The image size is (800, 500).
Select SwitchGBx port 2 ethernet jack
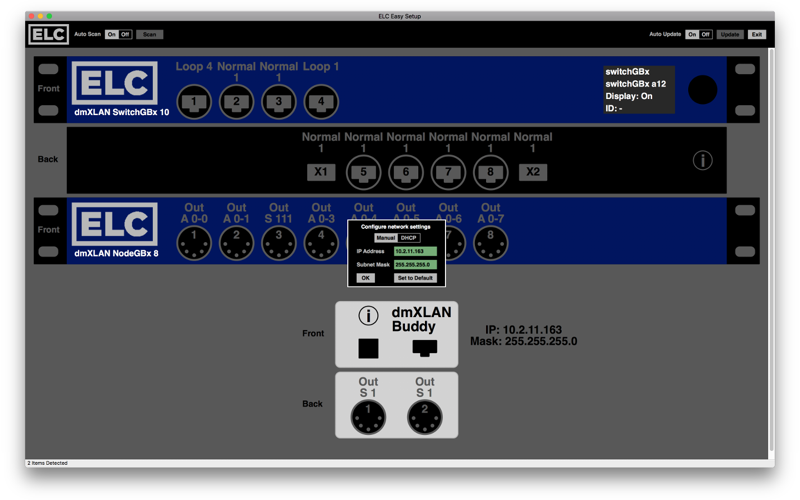coord(236,102)
